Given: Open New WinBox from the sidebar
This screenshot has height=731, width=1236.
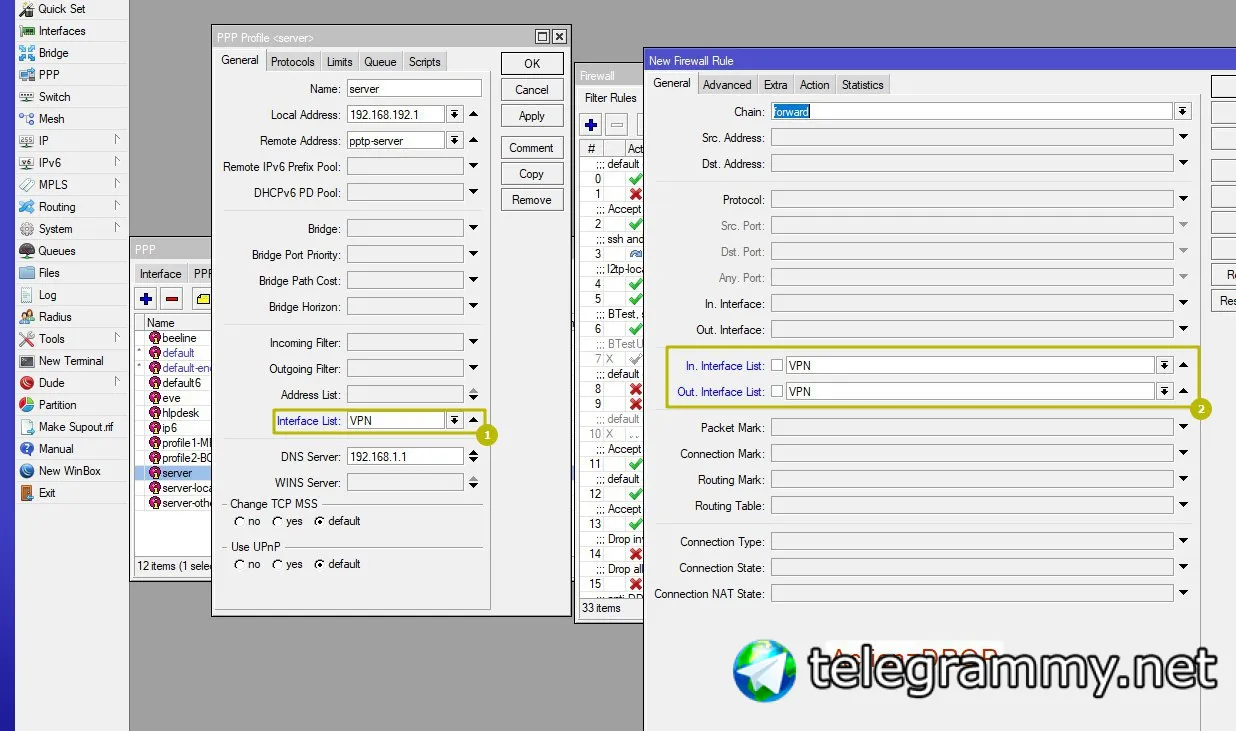Looking at the screenshot, I should [x=69, y=471].
